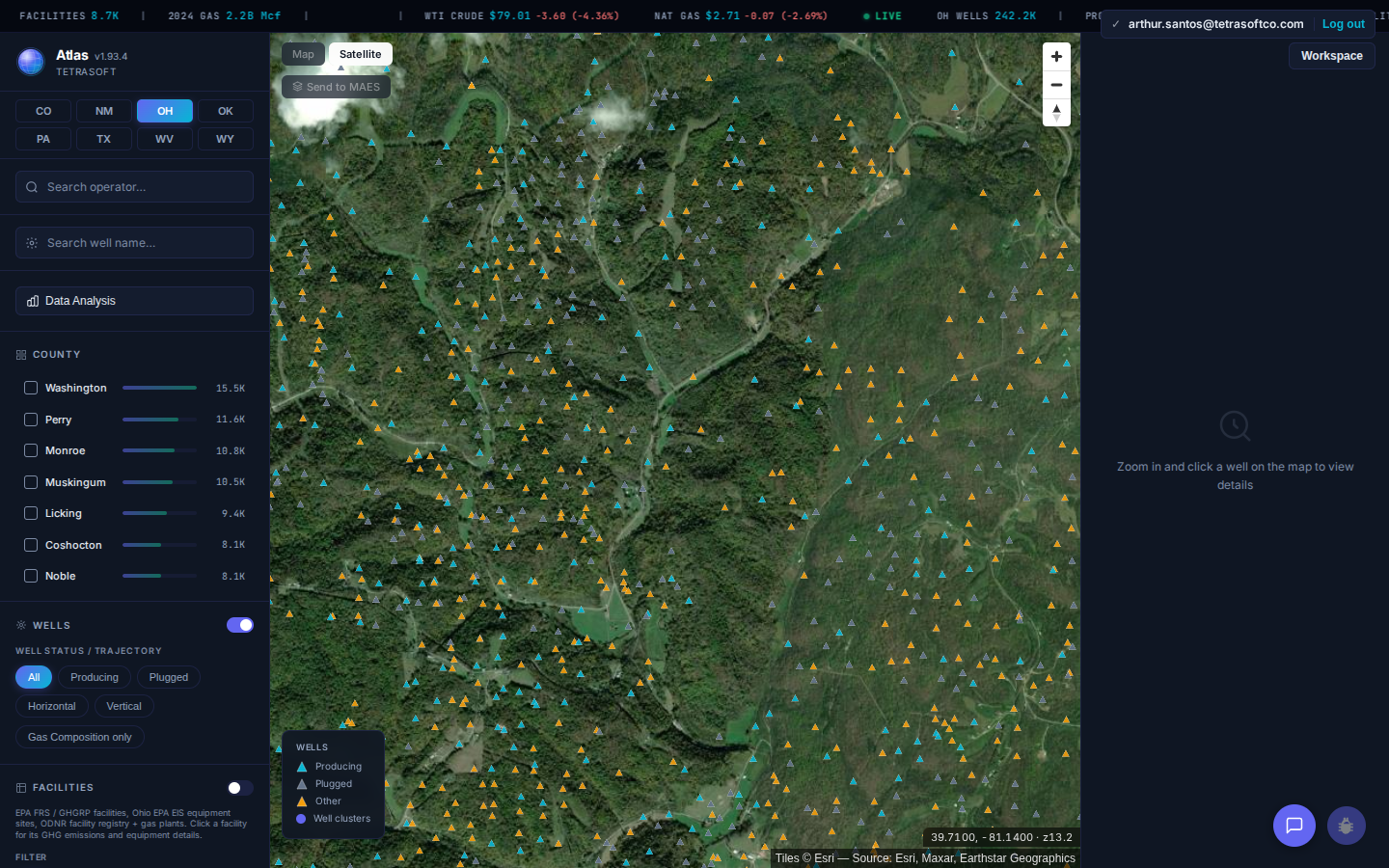
Task: Click the Nat Gas price ticker
Action: [741, 16]
